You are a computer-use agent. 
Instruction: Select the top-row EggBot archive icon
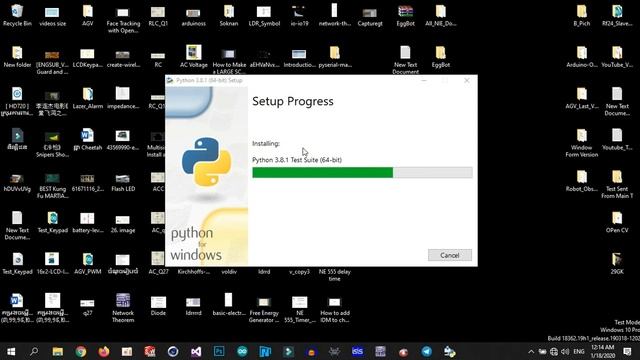405,16
